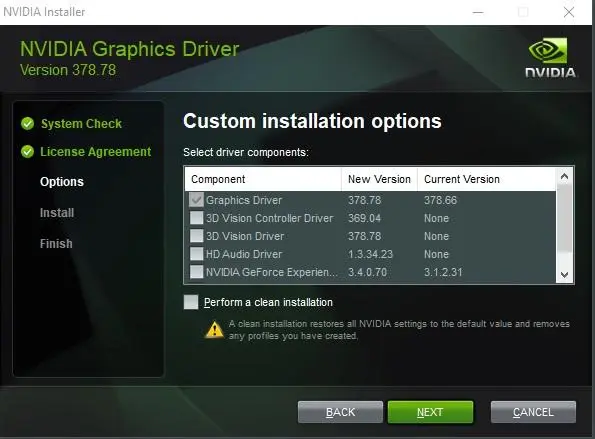Click the component list scrollbar thumb
This screenshot has height=439, width=595.
point(564,218)
